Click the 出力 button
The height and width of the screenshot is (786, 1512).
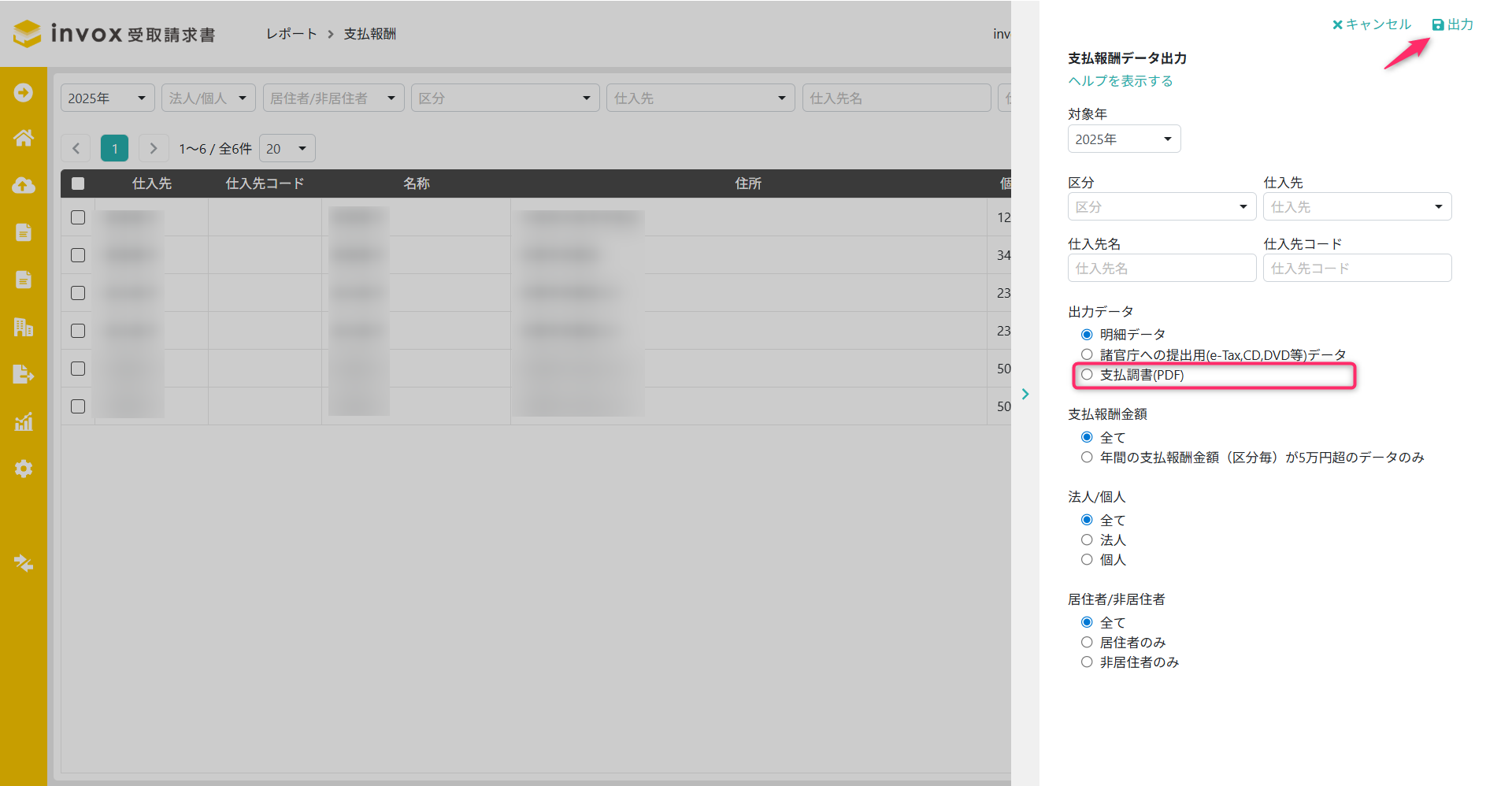point(1453,24)
